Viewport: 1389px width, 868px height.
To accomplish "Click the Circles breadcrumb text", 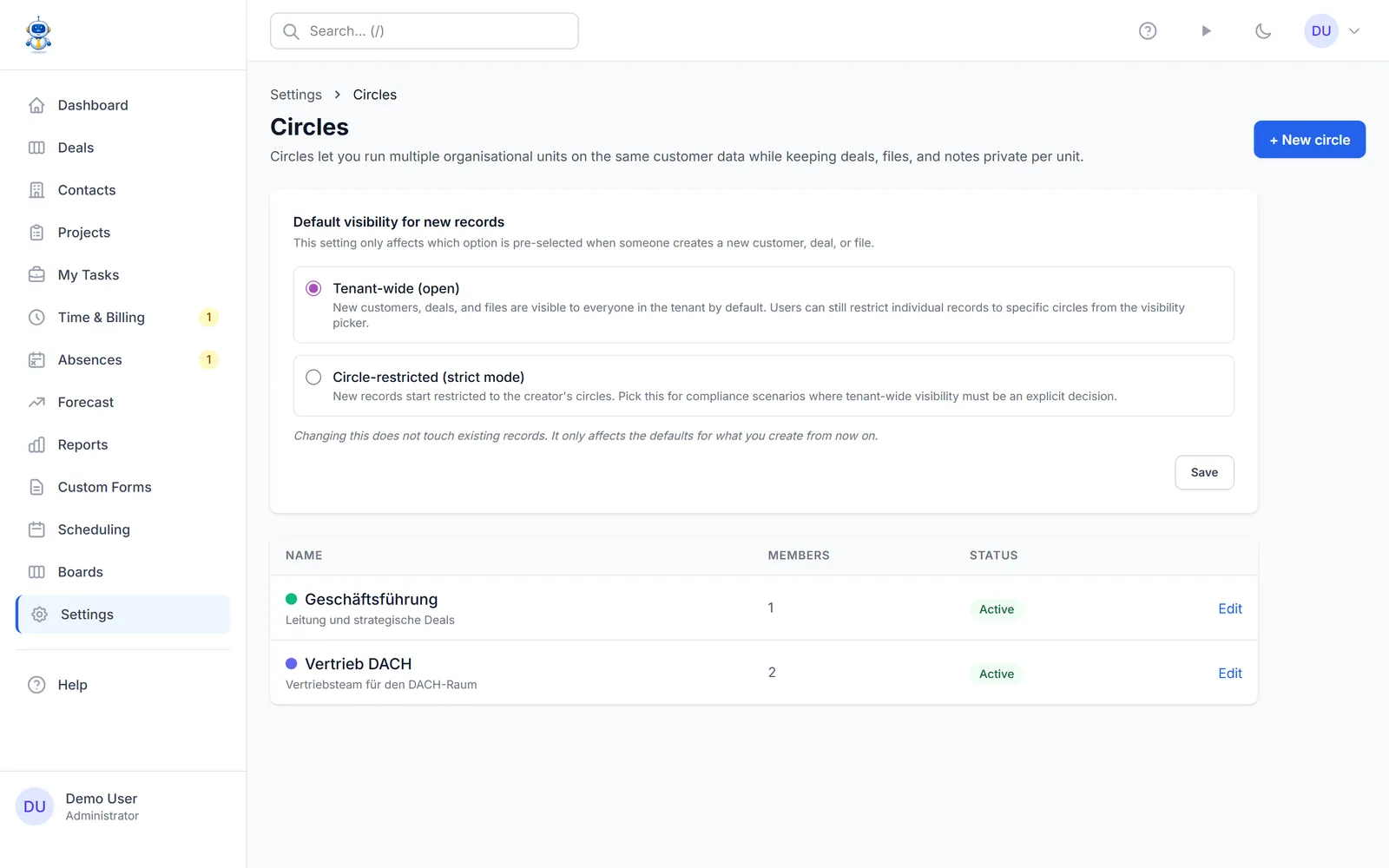I will [375, 95].
